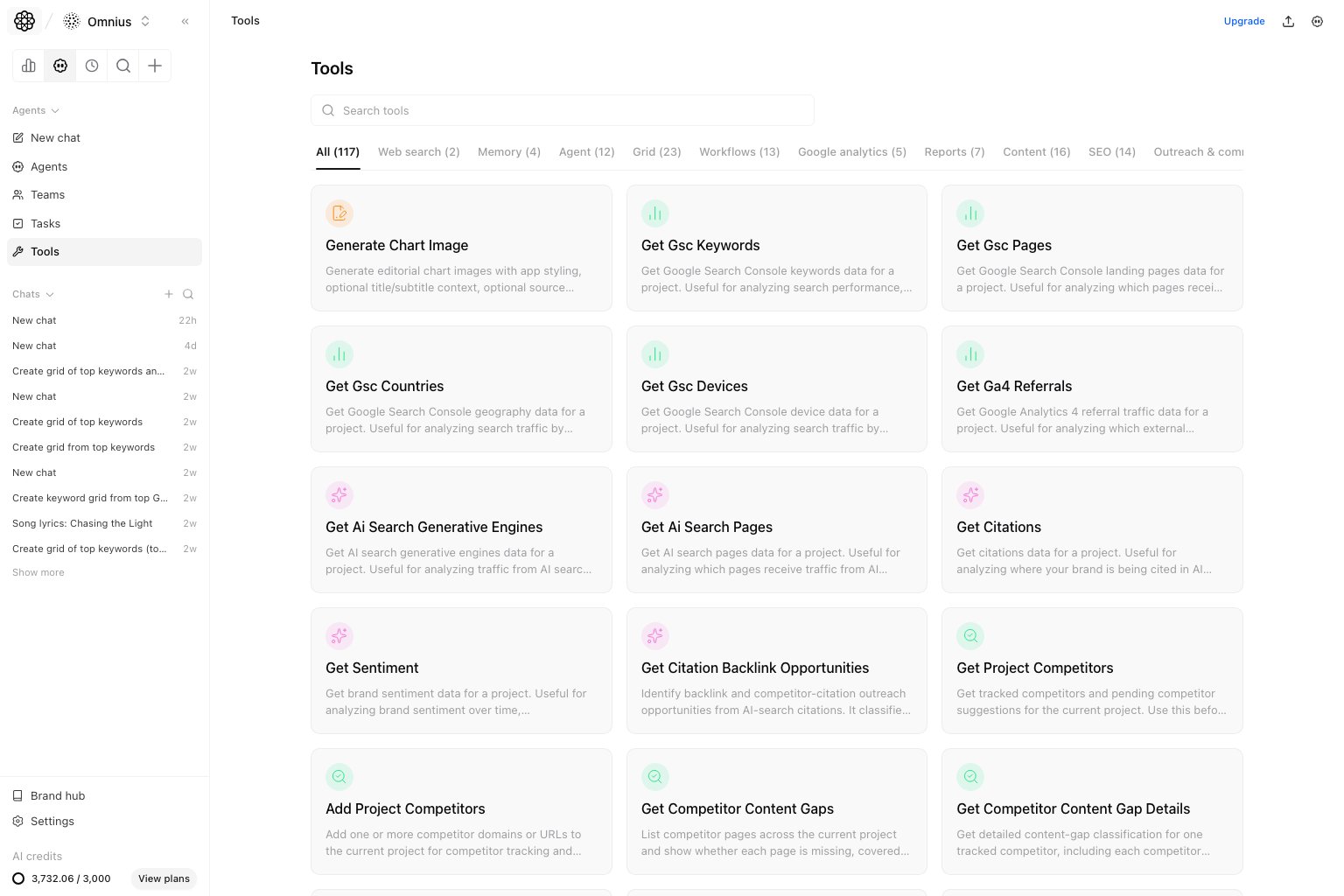This screenshot has height=896, width=1344.
Task: Switch to Google analytics (5) tab
Action: coord(852,152)
